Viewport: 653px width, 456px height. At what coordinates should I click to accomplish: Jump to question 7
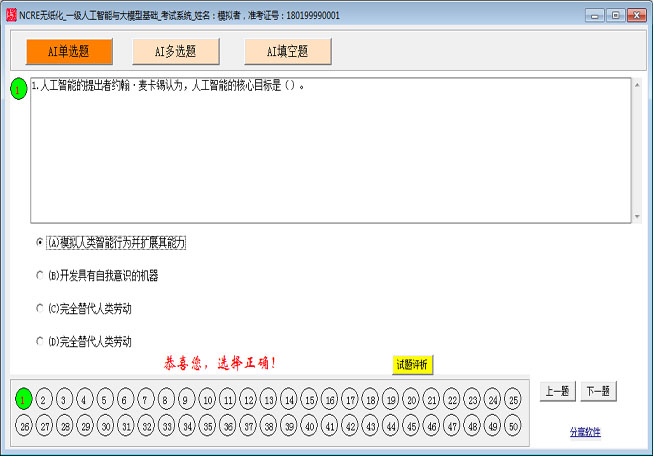pyautogui.click(x=146, y=399)
